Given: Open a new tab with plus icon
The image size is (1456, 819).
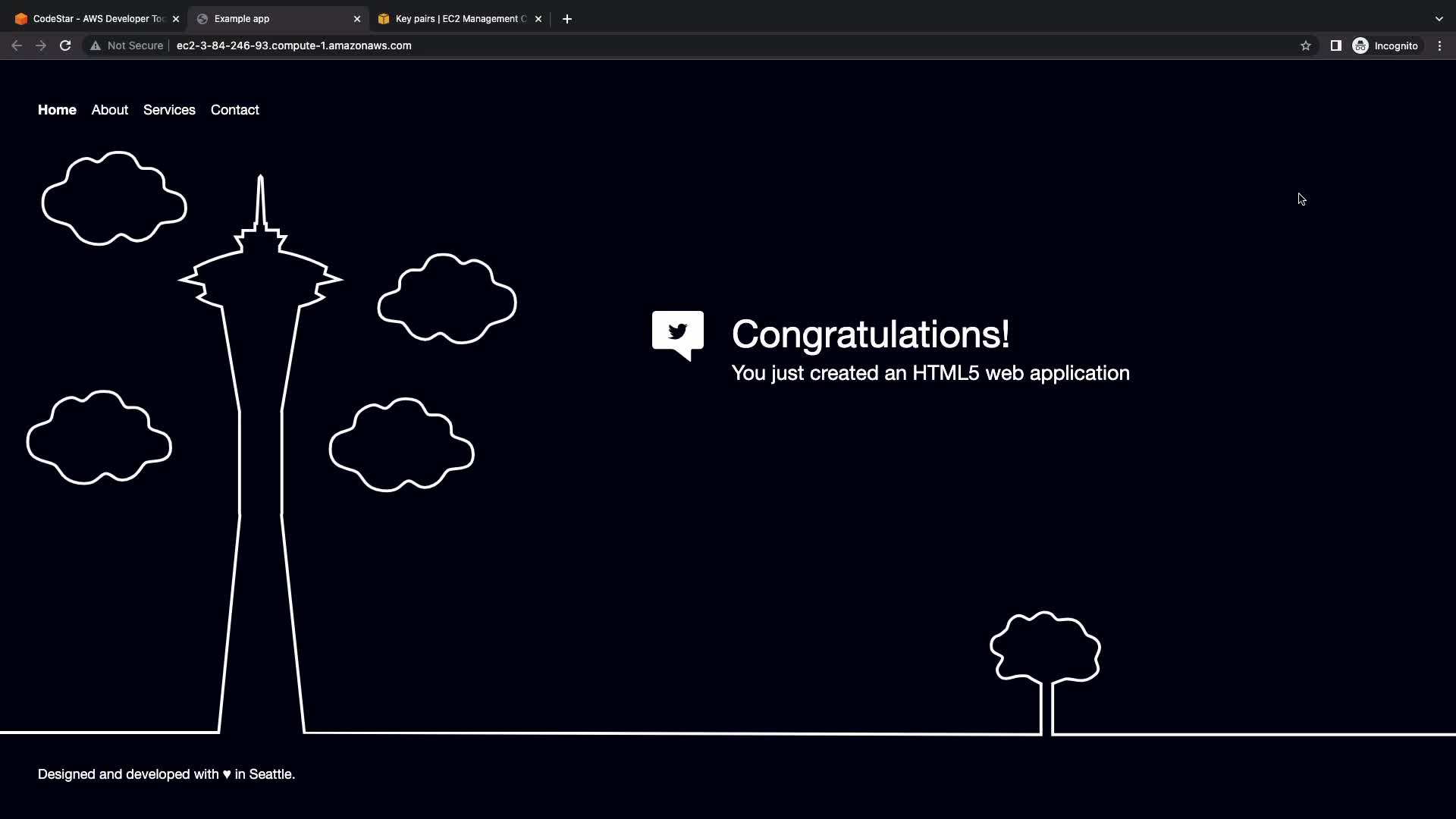Looking at the screenshot, I should pos(567,19).
